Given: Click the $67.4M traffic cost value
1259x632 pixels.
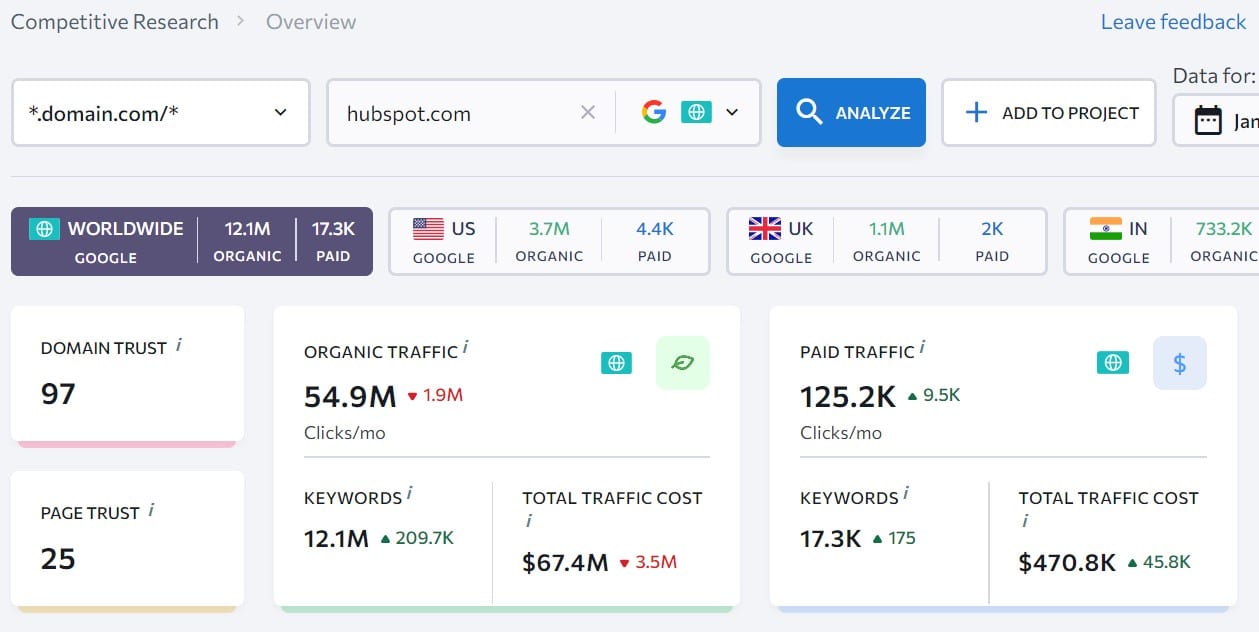Looking at the screenshot, I should coord(565,563).
